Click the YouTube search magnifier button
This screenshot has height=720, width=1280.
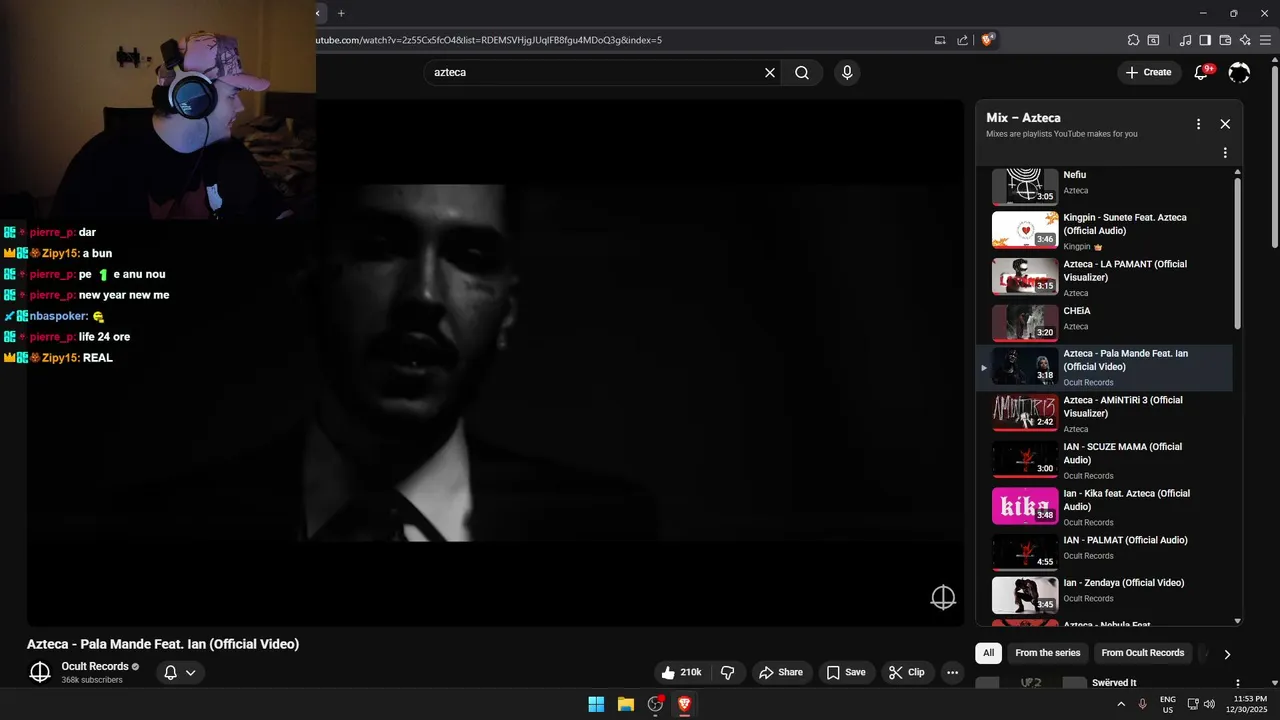[802, 72]
